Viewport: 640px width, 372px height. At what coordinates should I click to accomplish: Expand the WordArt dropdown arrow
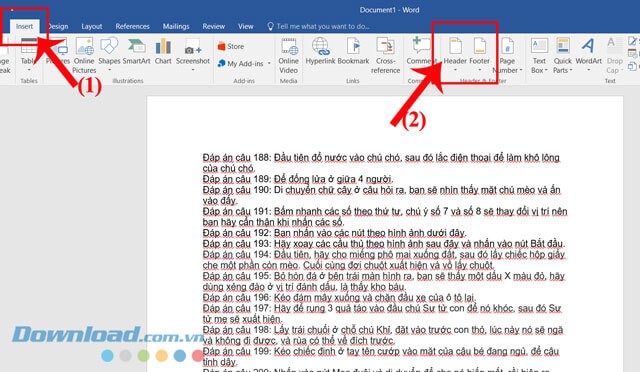pyautogui.click(x=589, y=70)
